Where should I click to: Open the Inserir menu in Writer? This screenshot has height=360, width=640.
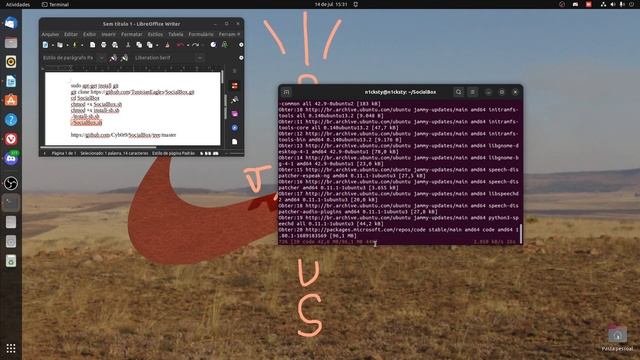(109, 34)
